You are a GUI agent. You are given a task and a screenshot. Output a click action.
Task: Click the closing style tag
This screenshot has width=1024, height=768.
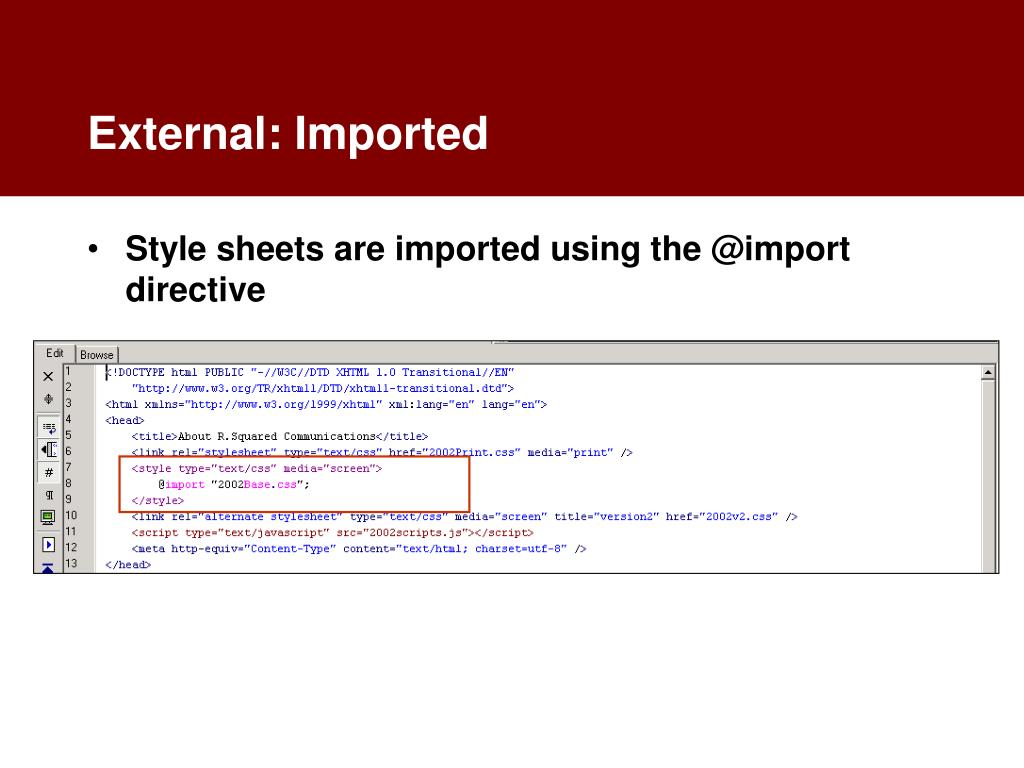pos(157,501)
